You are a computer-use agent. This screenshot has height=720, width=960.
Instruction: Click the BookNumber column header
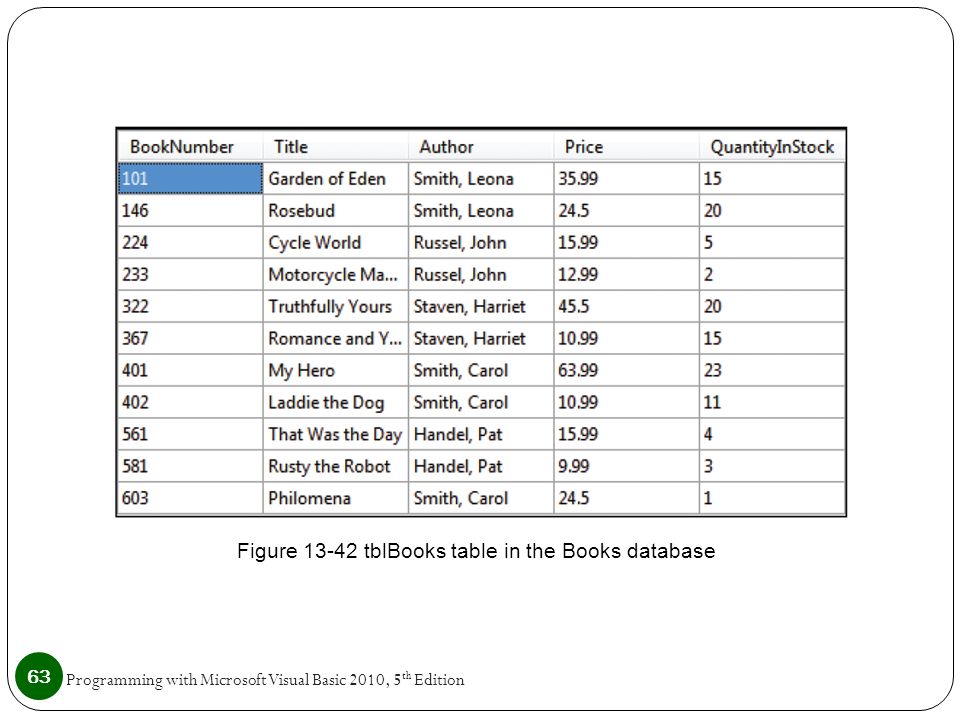(x=190, y=147)
